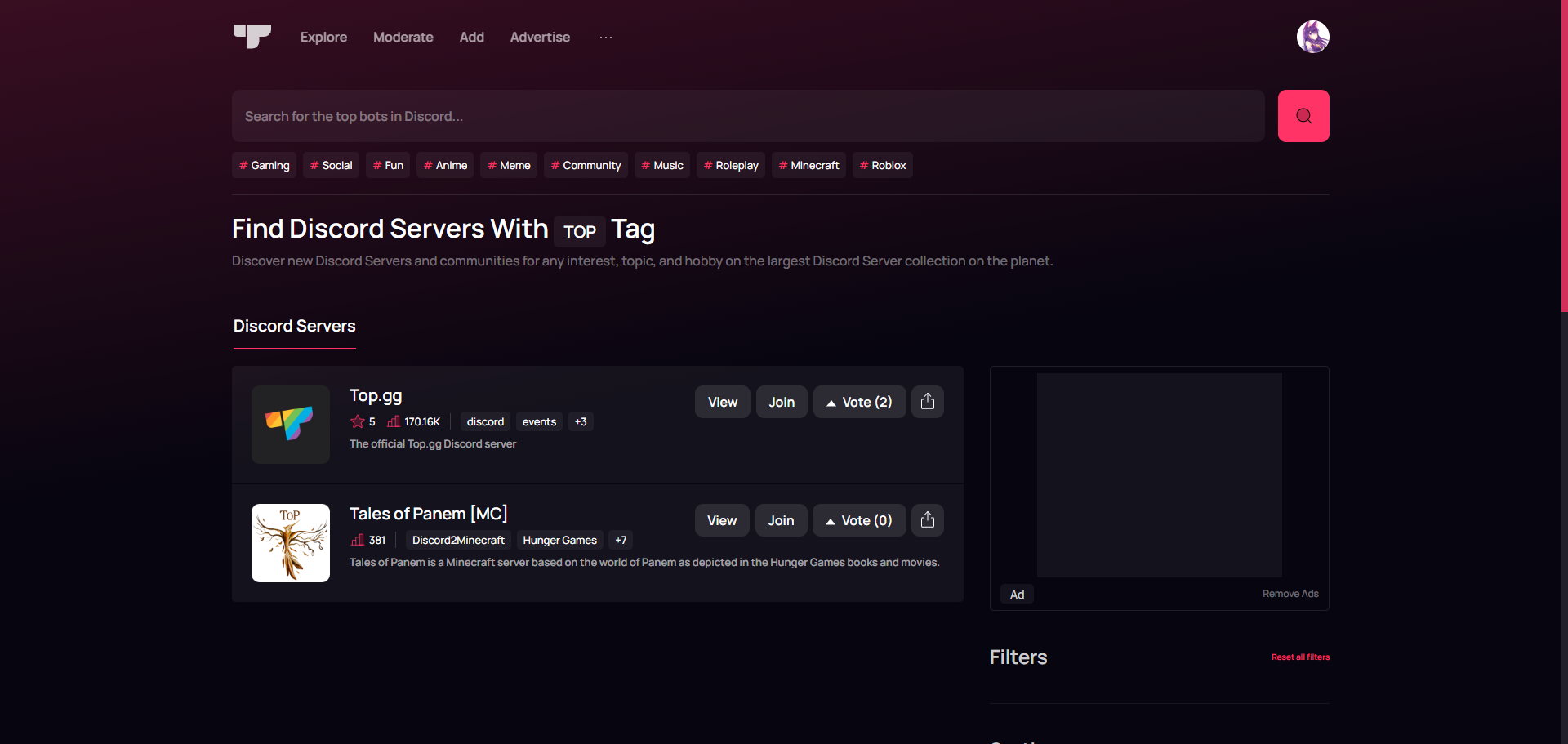This screenshot has width=1568, height=744.
Task: Join the Top.gg server
Action: point(782,402)
